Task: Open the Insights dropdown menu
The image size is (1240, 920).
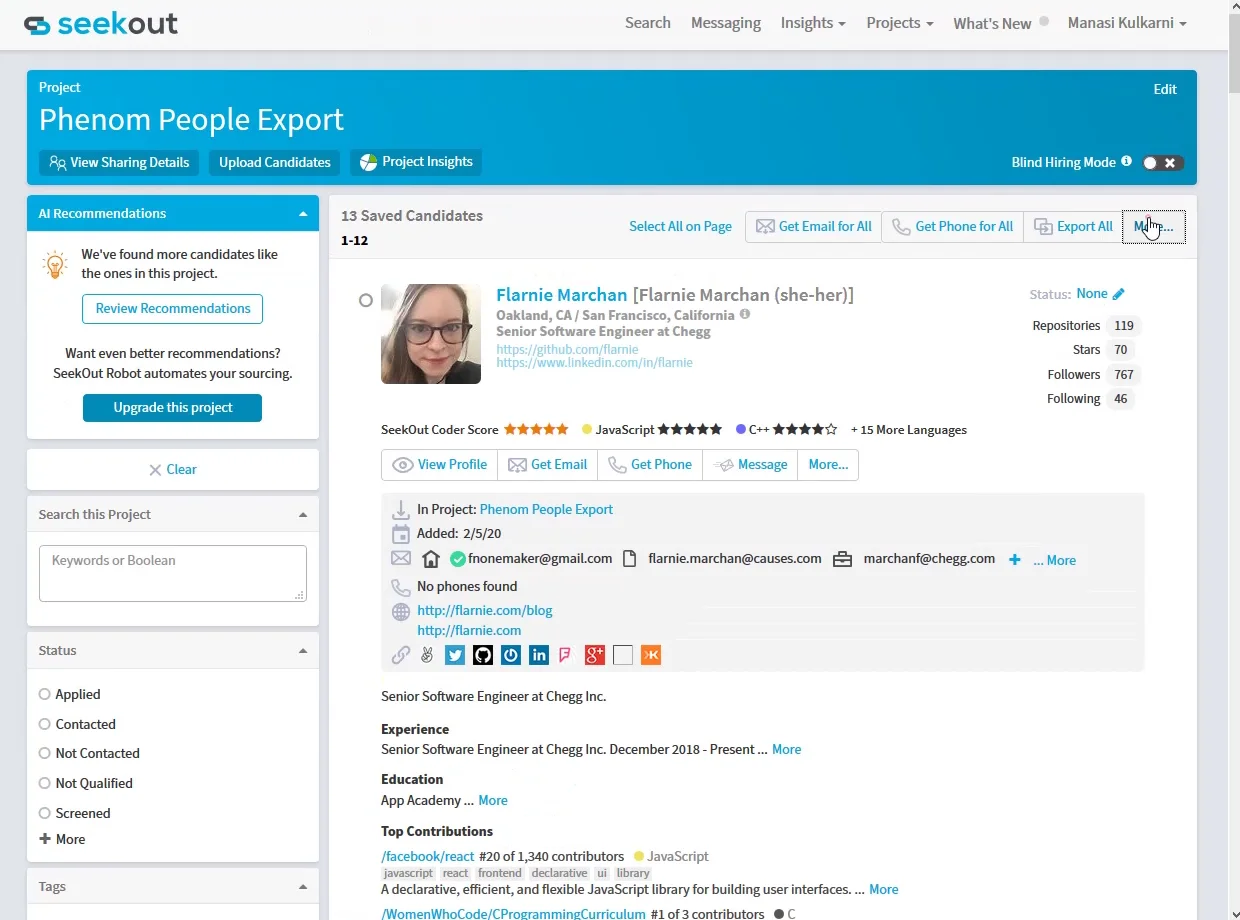Action: click(813, 23)
